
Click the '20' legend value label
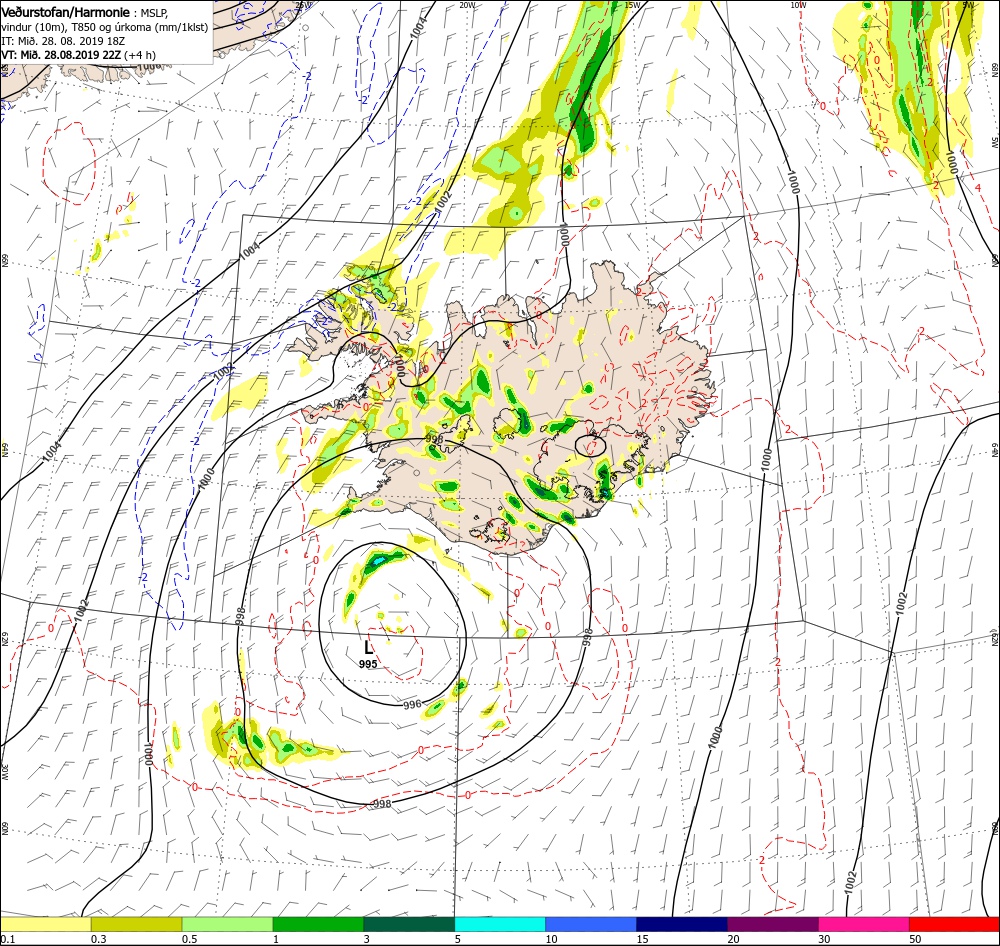[x=734, y=939]
